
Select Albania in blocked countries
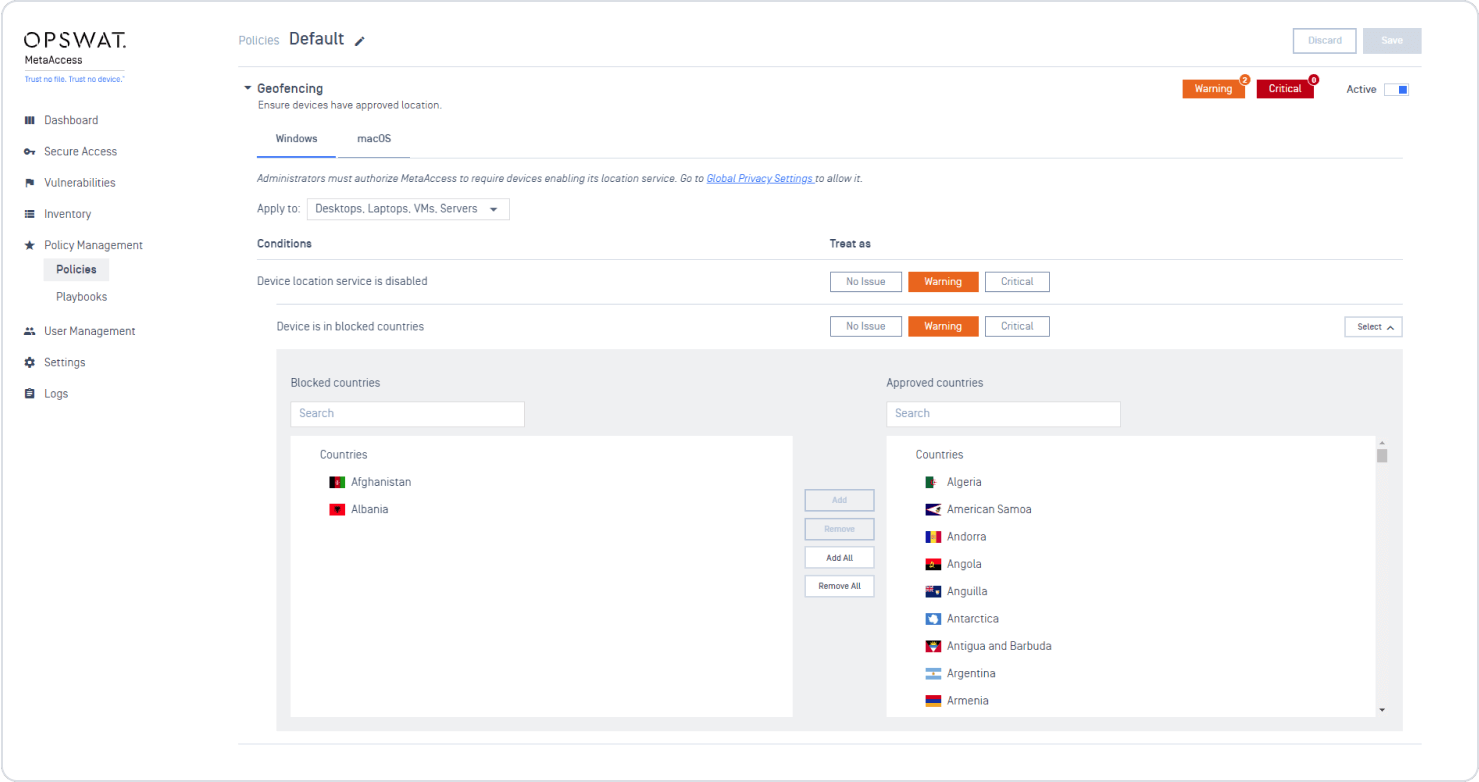point(369,509)
